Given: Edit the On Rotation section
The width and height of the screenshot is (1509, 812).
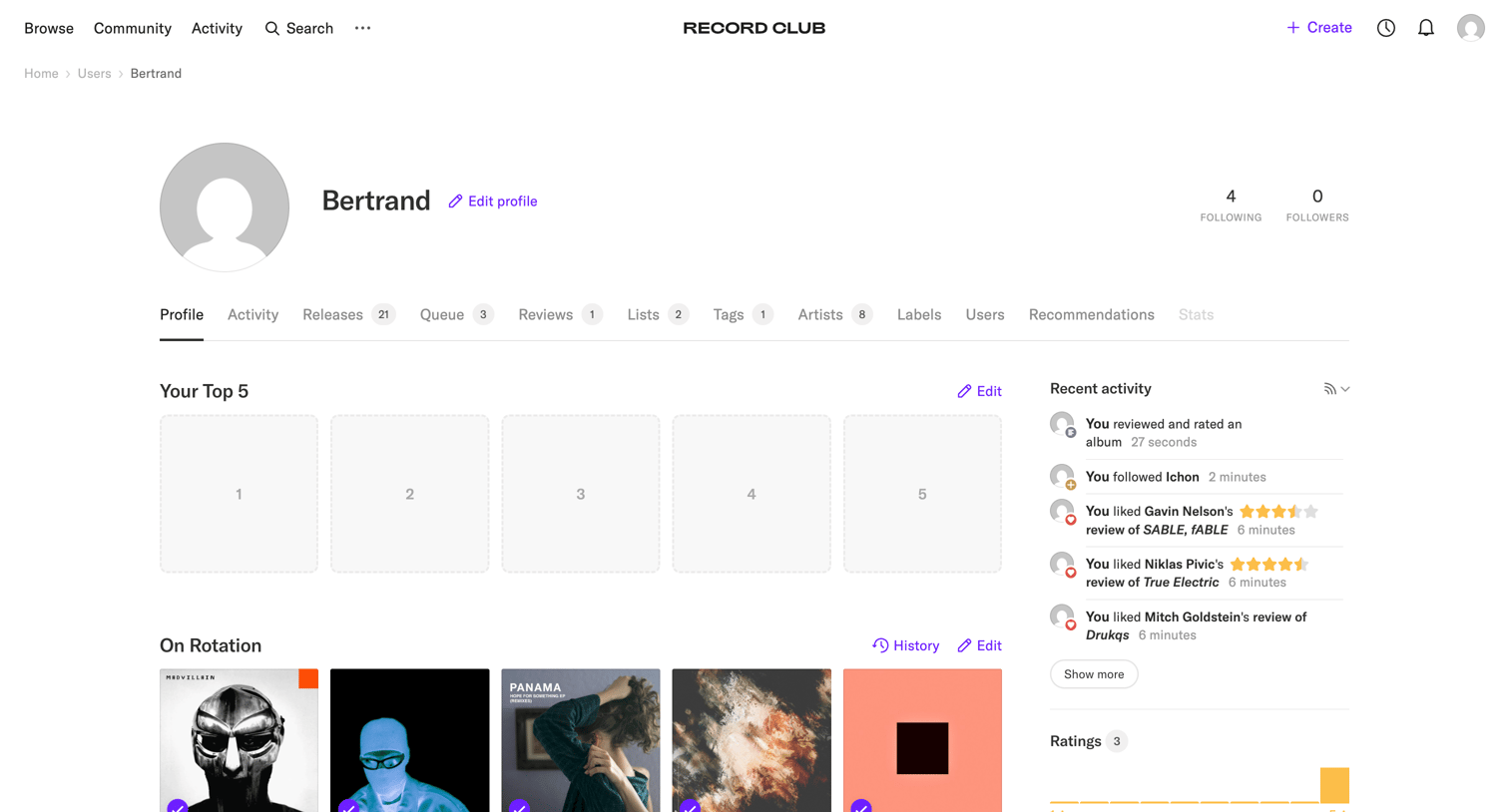Looking at the screenshot, I should [x=979, y=645].
